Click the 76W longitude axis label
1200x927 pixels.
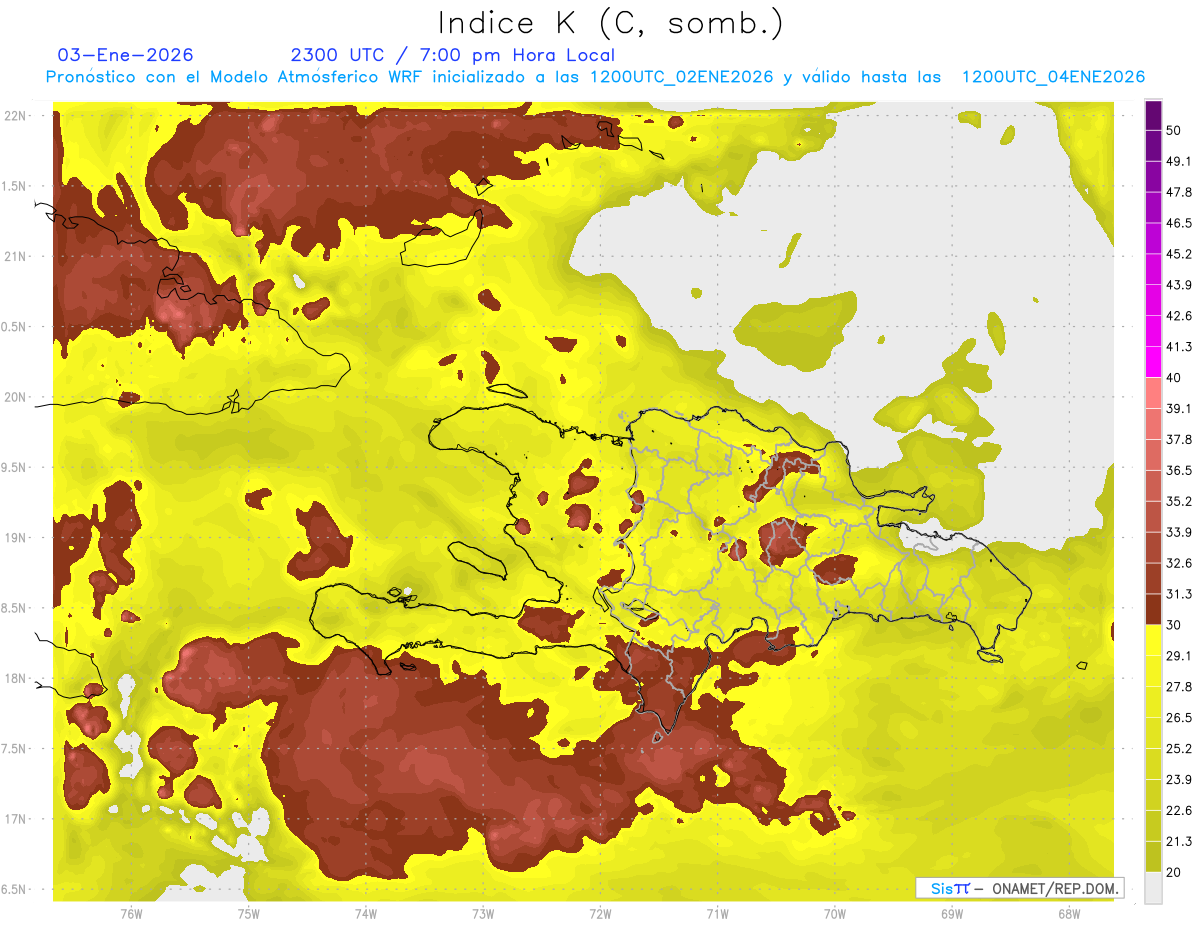click(131, 914)
